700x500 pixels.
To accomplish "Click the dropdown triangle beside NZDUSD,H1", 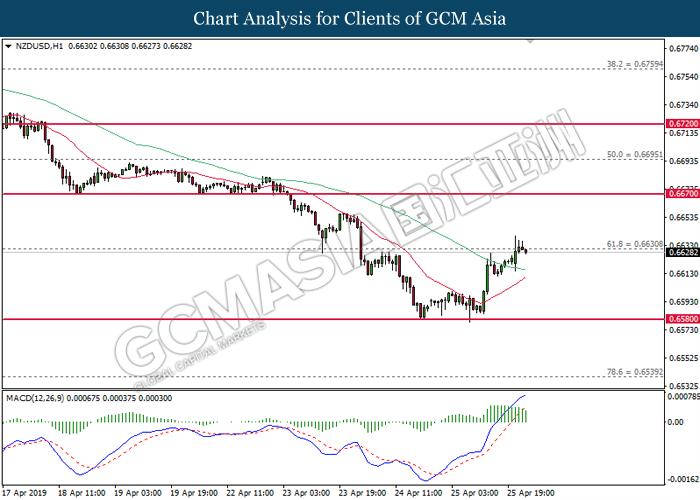I will click(9, 46).
